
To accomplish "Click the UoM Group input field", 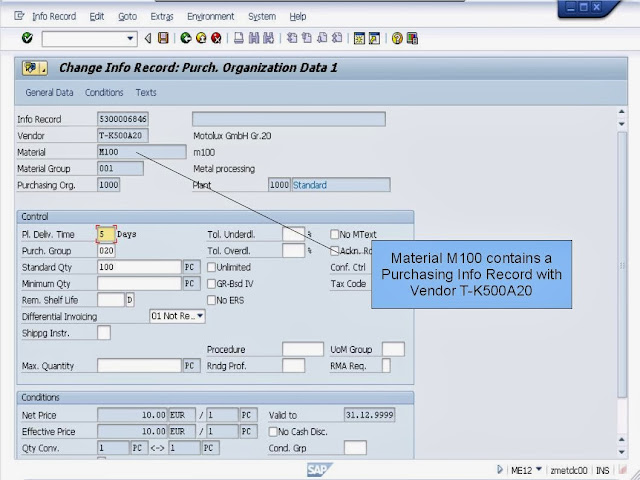I will click(393, 349).
